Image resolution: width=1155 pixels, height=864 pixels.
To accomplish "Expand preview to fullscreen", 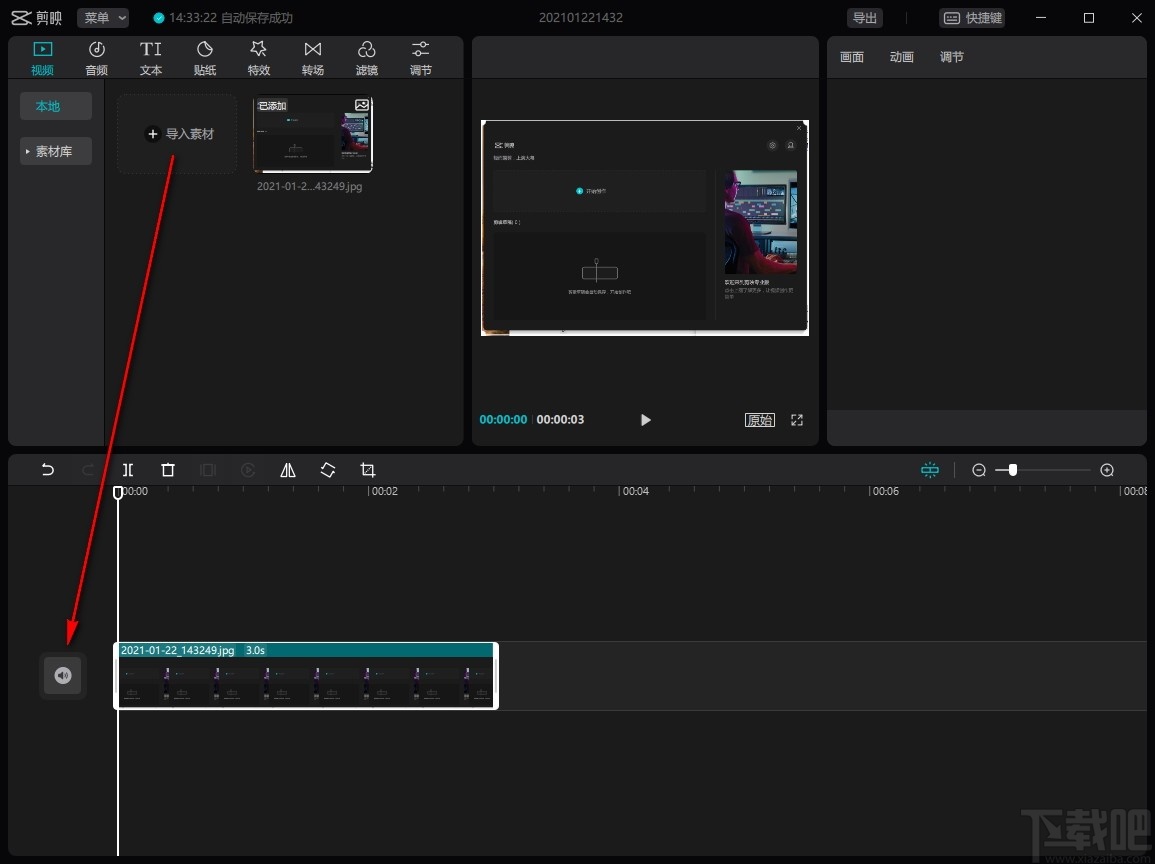I will tap(797, 420).
